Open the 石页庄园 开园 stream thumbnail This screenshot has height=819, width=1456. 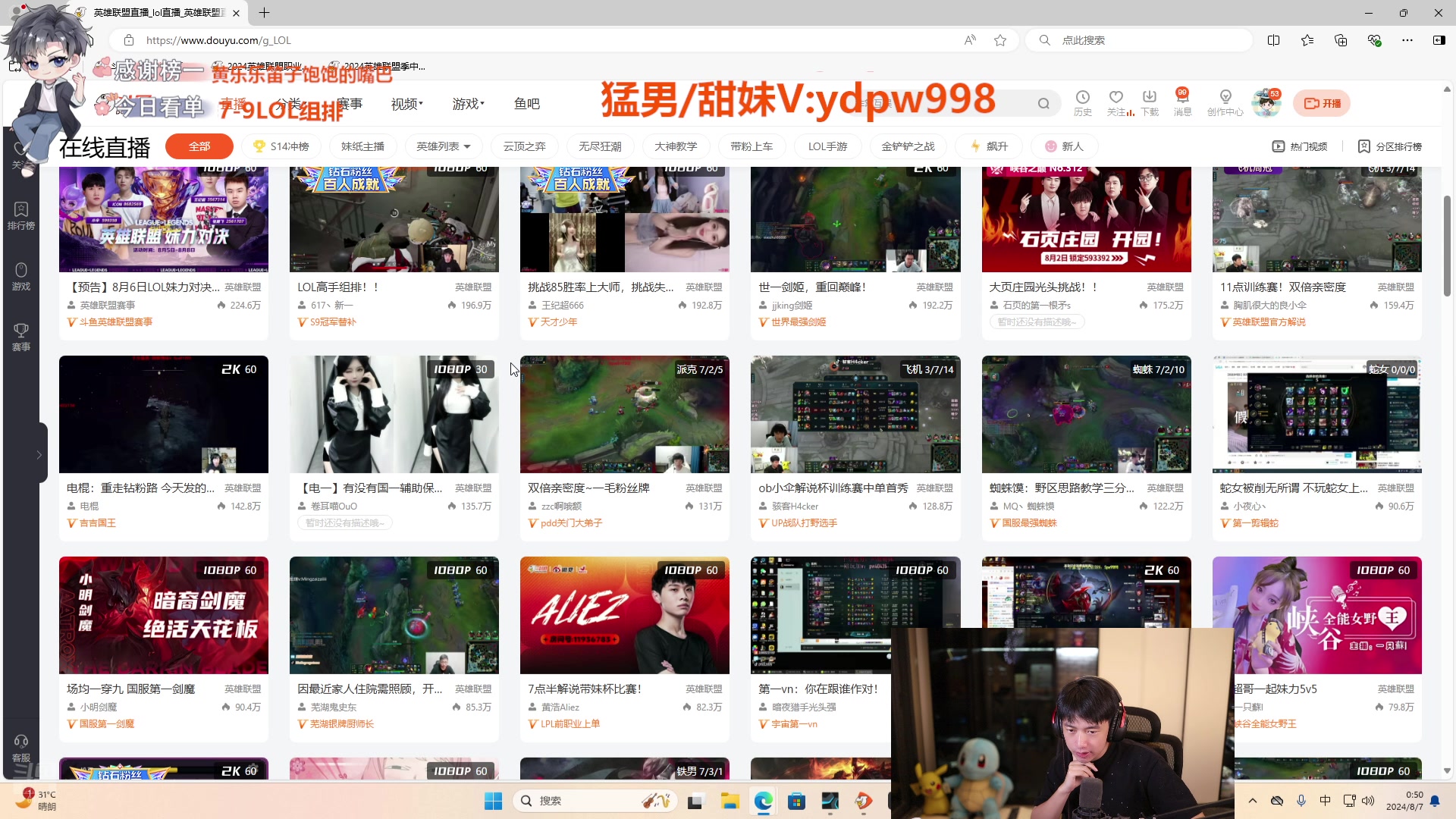1086,219
